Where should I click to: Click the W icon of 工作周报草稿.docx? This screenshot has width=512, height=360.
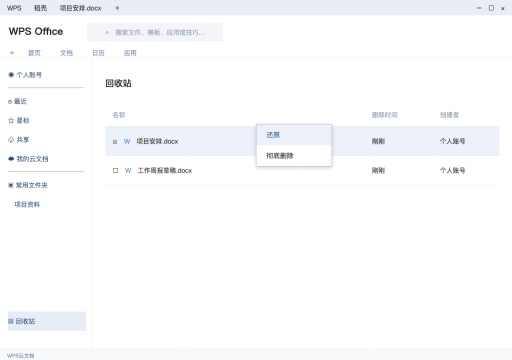tap(128, 170)
